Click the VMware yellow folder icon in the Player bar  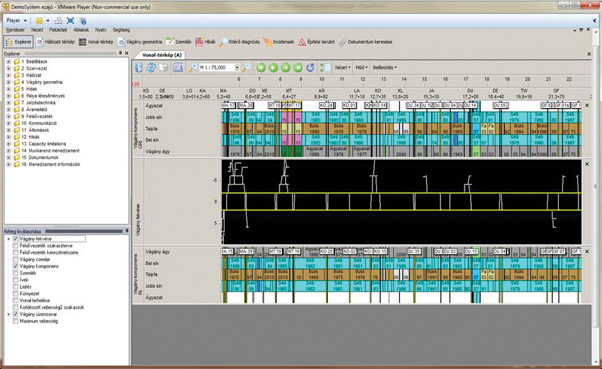click(39, 21)
